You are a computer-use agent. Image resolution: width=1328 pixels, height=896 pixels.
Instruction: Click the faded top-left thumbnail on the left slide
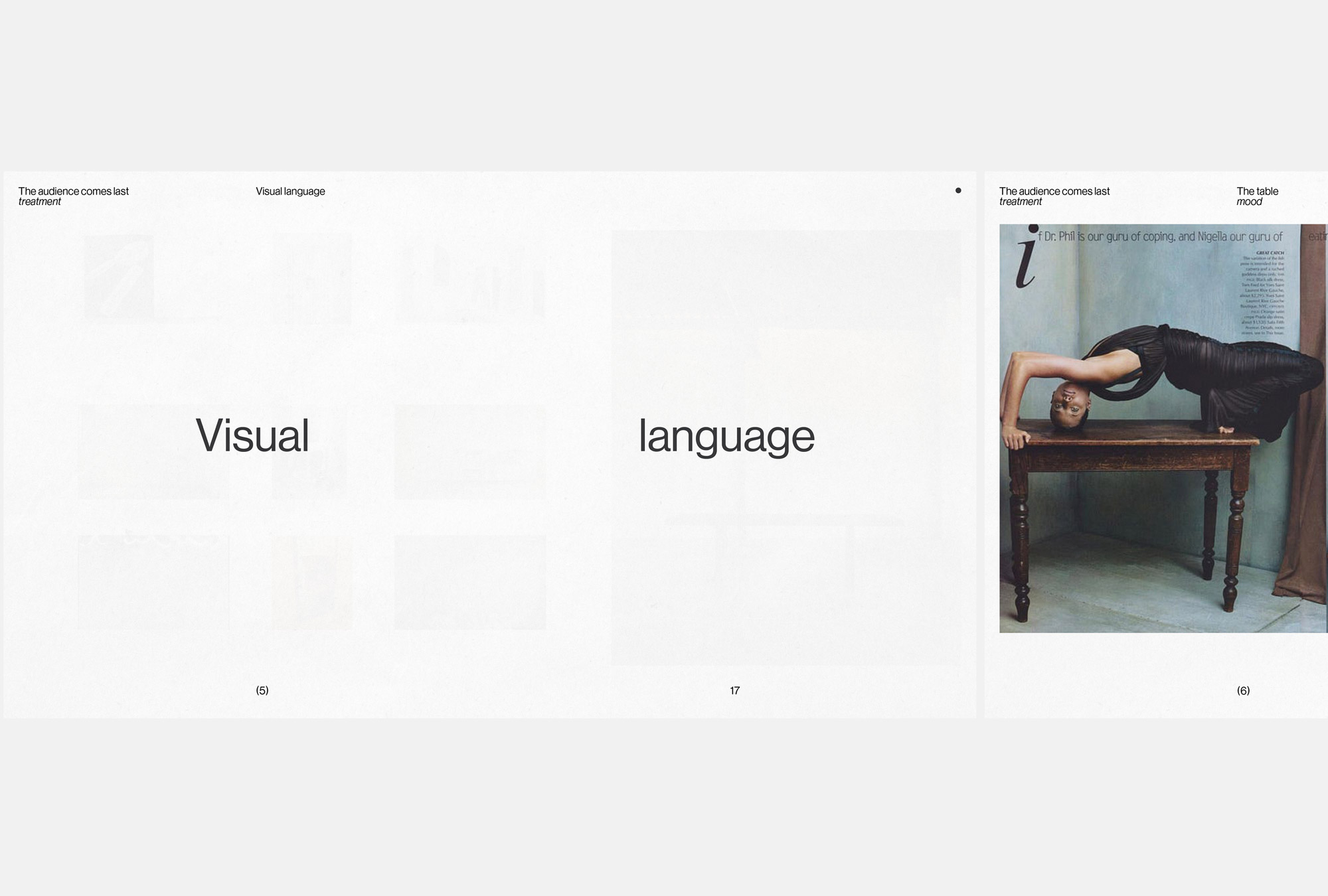pyautogui.click(x=119, y=277)
